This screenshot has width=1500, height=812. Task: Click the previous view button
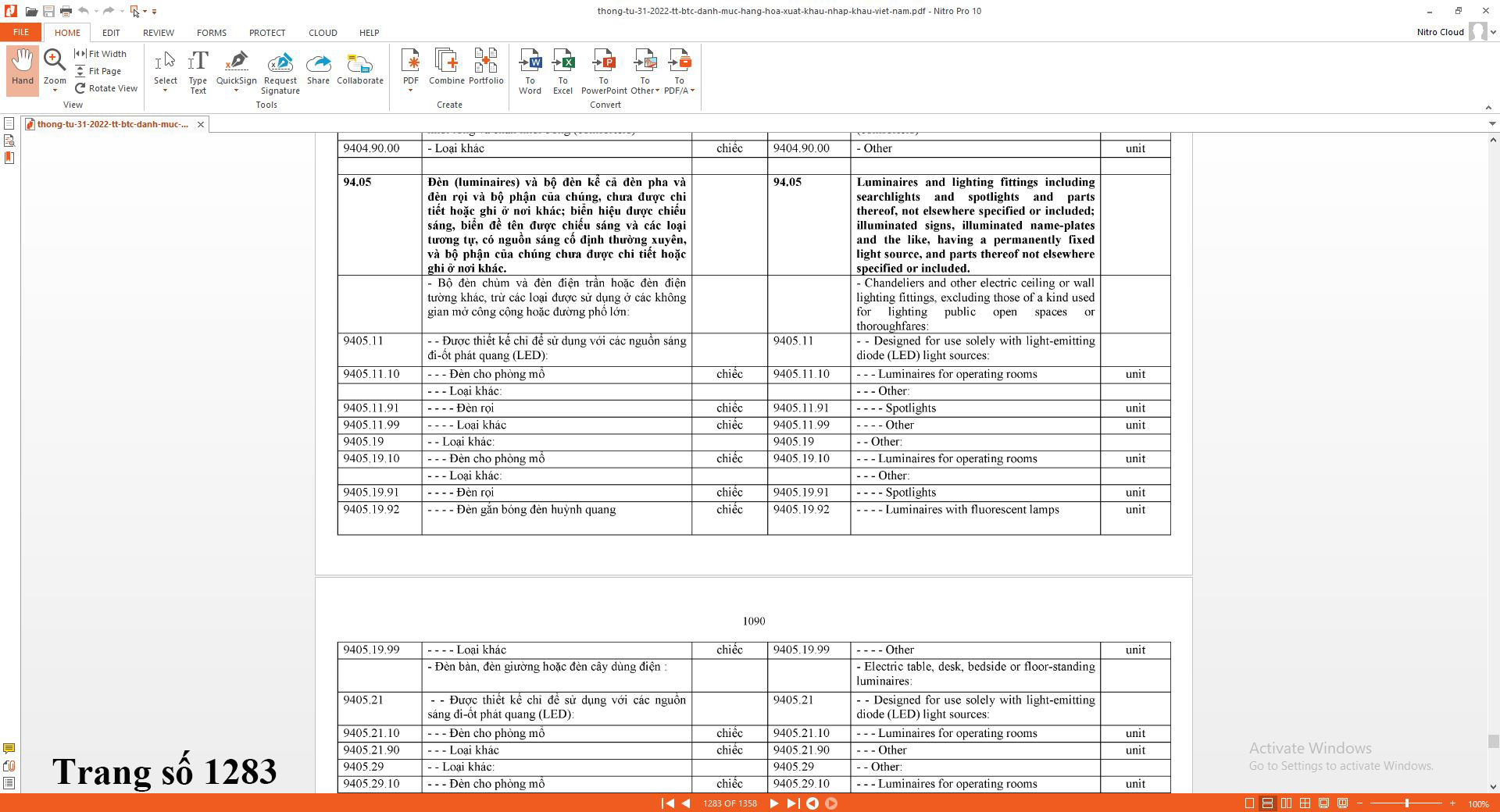(x=812, y=803)
